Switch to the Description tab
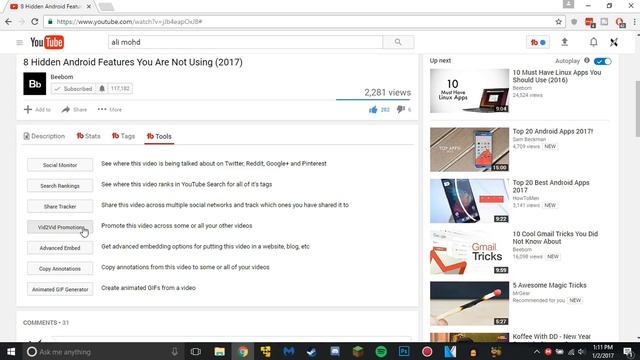The width and height of the screenshot is (640, 360). (x=44, y=136)
